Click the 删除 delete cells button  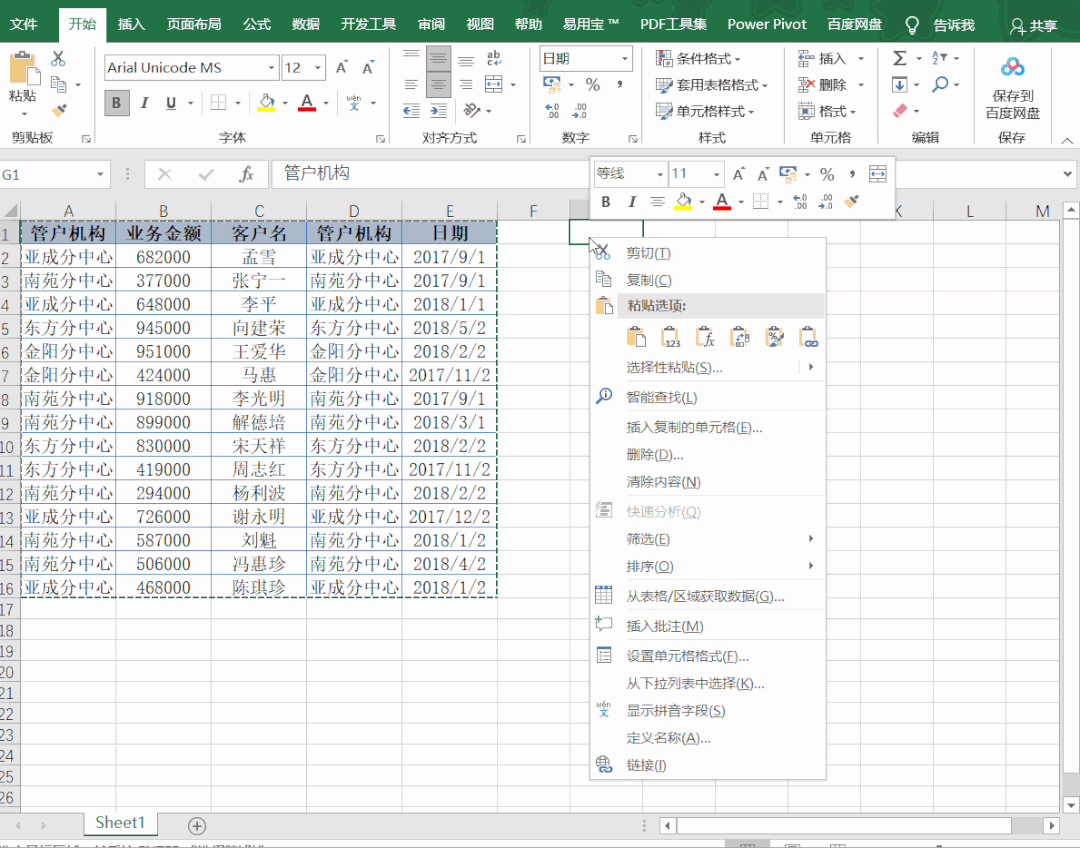[822, 85]
